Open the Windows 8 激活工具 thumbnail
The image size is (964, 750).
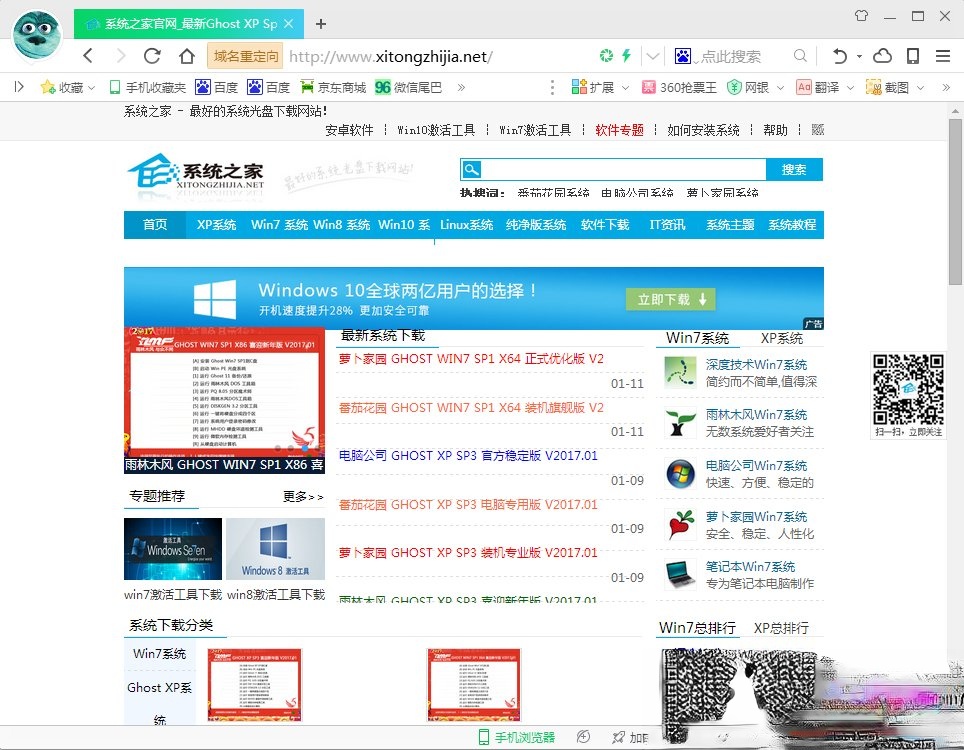[275, 548]
